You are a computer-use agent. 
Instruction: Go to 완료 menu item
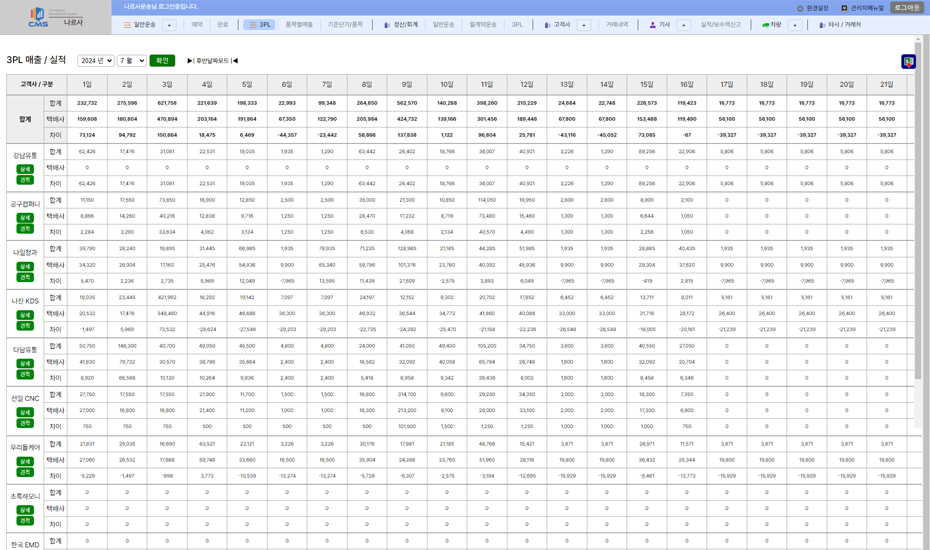(x=222, y=25)
